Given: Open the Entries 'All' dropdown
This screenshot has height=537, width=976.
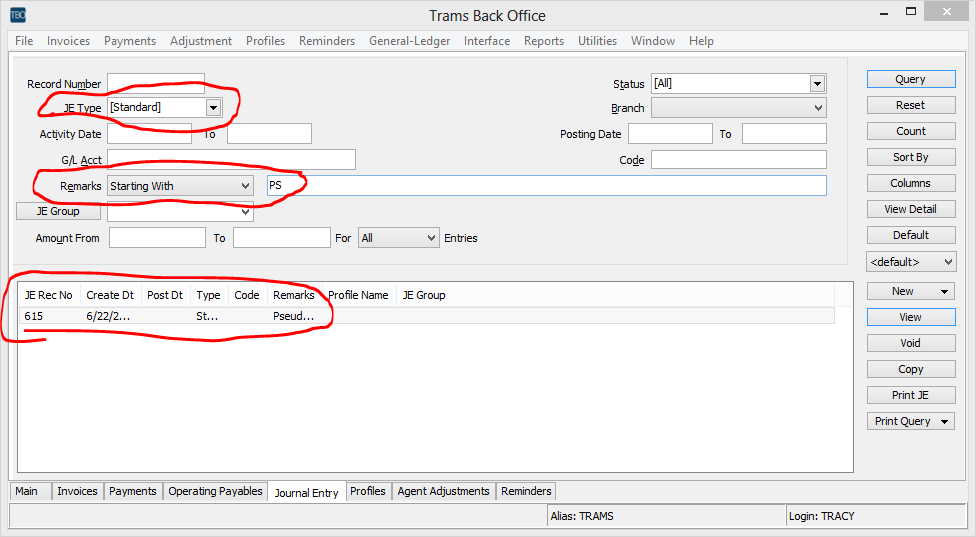Looking at the screenshot, I should coord(431,238).
